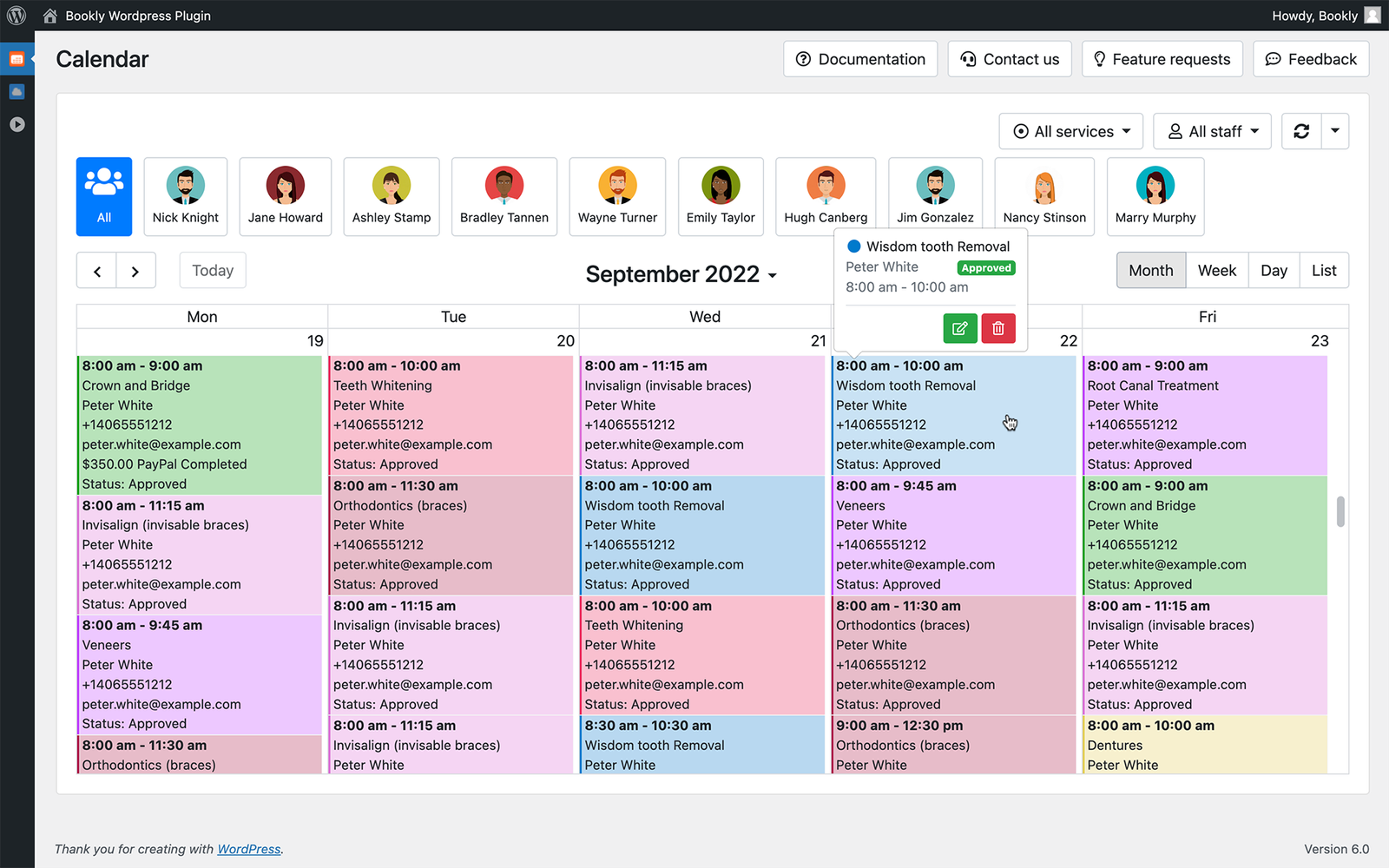Click the Bookly calendar sidebar icon
Screen dimensions: 1389x868
point(16,59)
